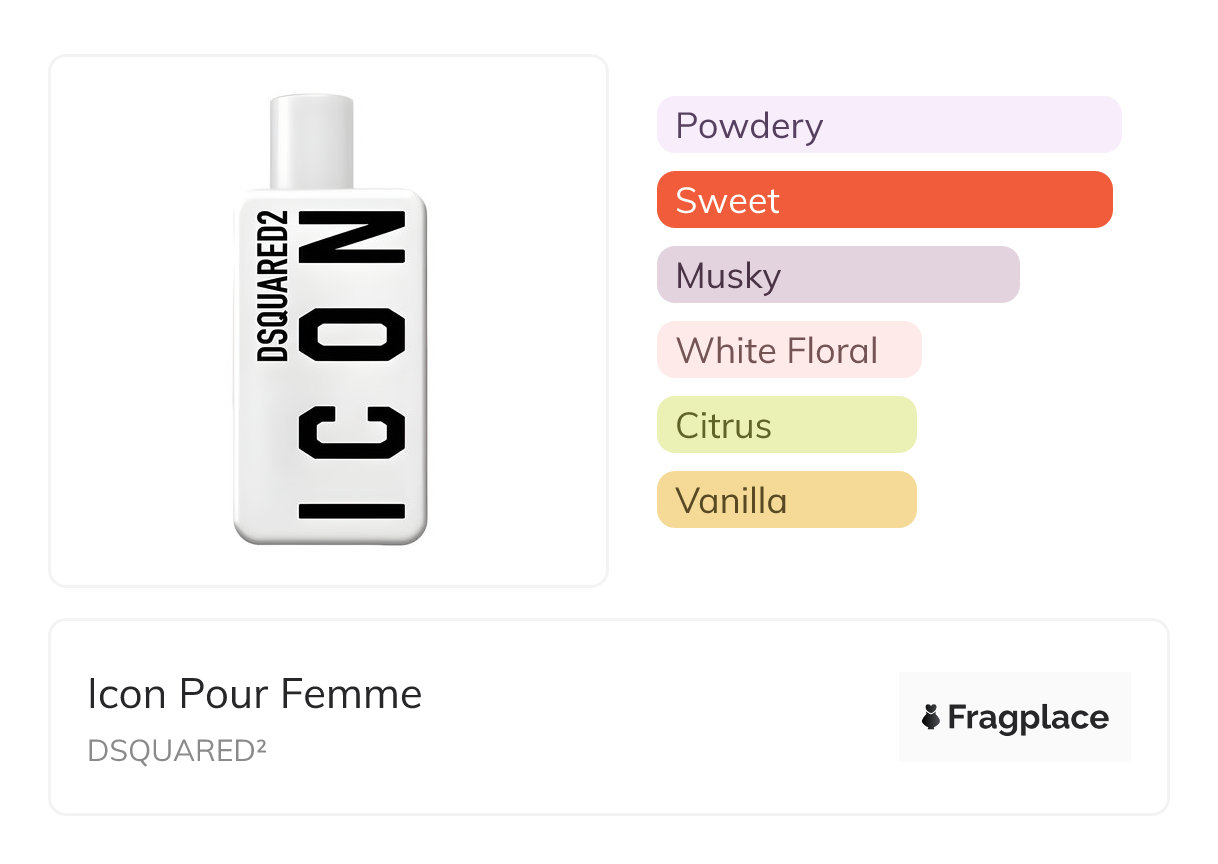Click the DSQUARED² brand name under the title
This screenshot has height=864, width=1218.
(177, 750)
